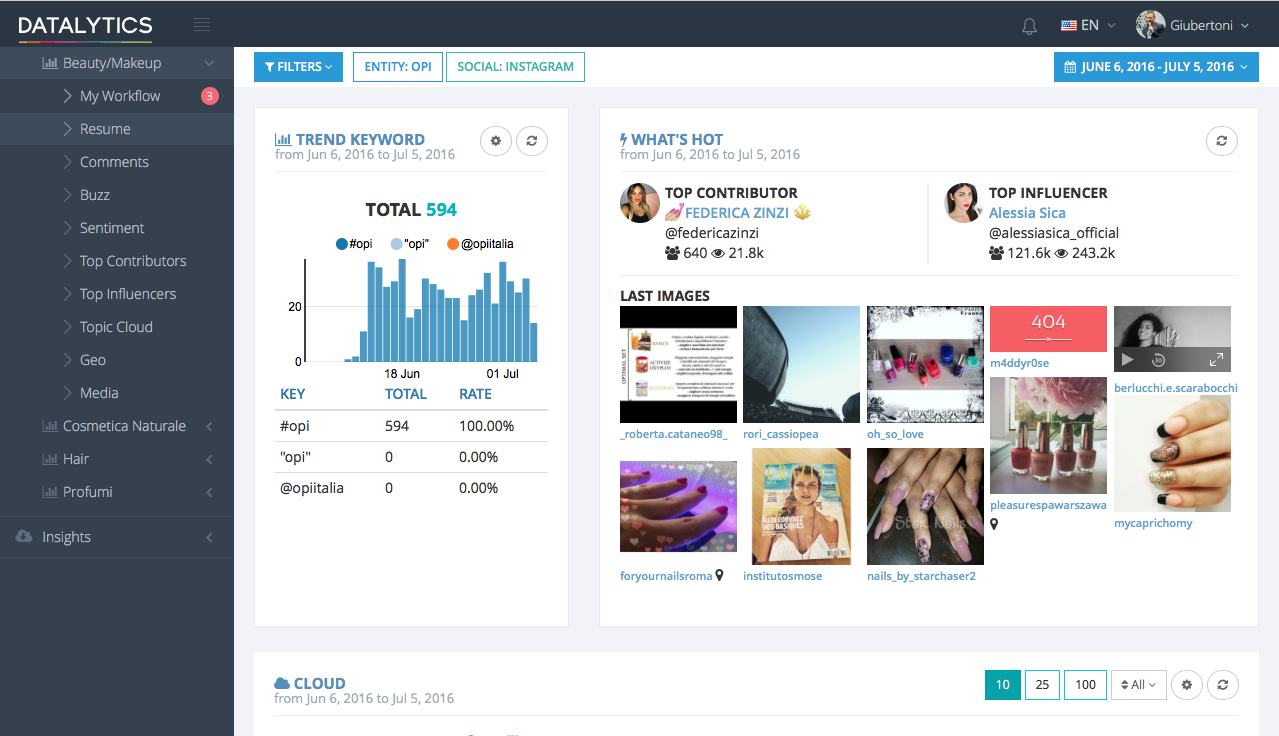
Task: Open FEDERICA ZINZI contributor link
Action: [x=737, y=213]
